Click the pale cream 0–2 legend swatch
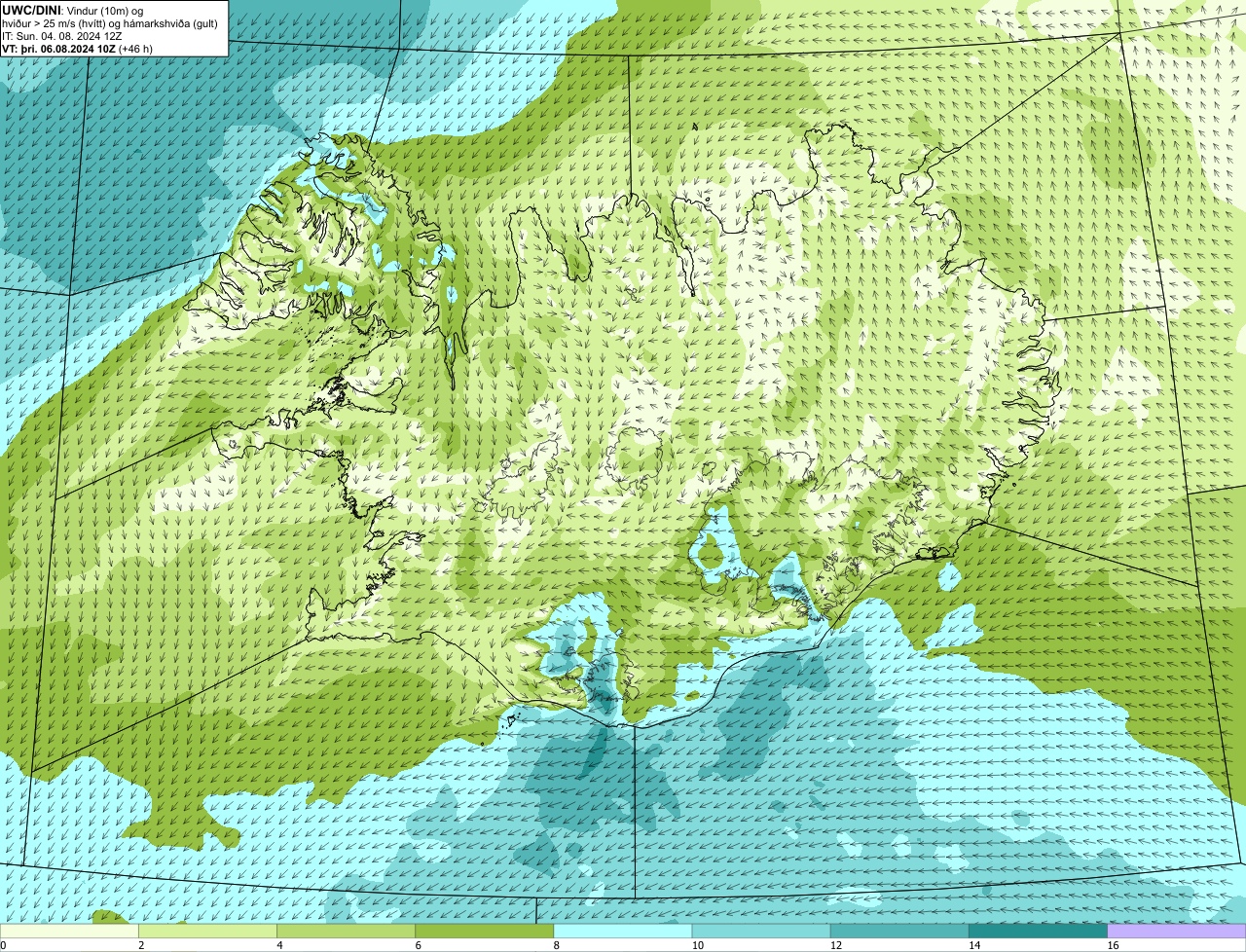Screen dimensions: 1246x952 pyautogui.click(x=69, y=932)
